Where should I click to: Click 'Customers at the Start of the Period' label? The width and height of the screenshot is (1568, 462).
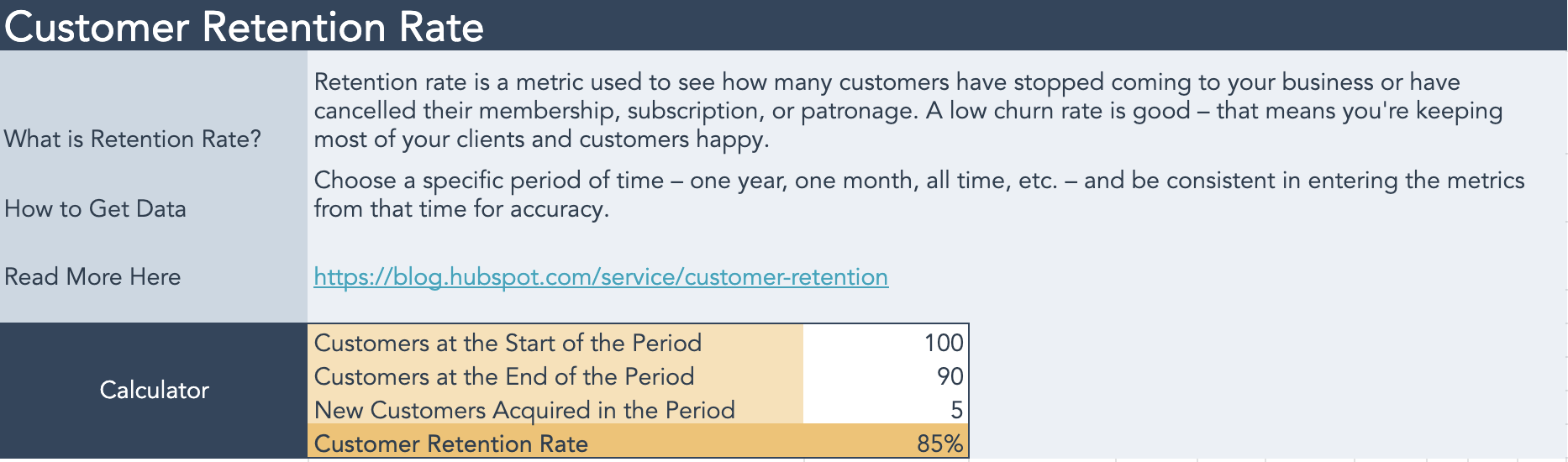(x=508, y=343)
